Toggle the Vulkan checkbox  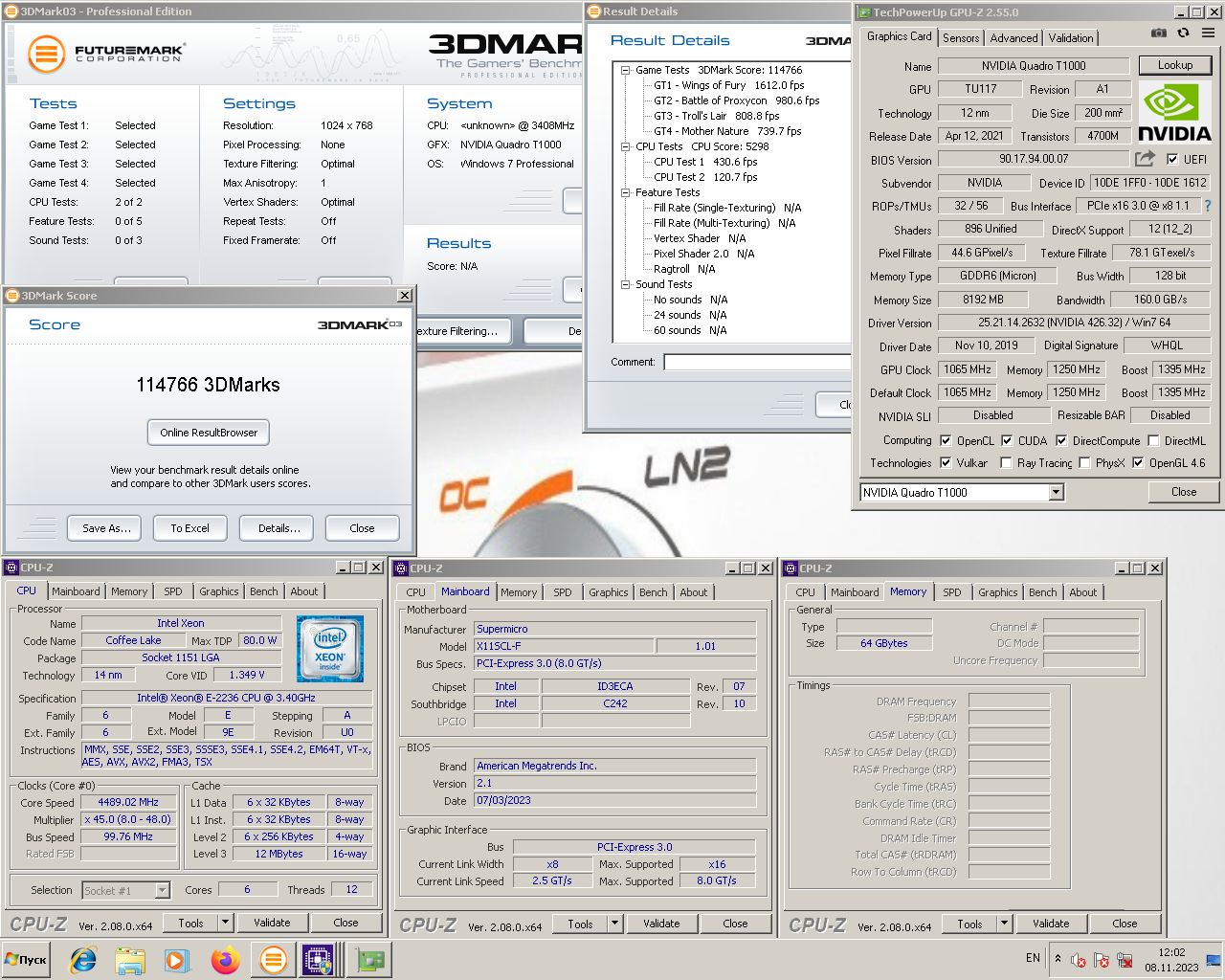click(946, 463)
